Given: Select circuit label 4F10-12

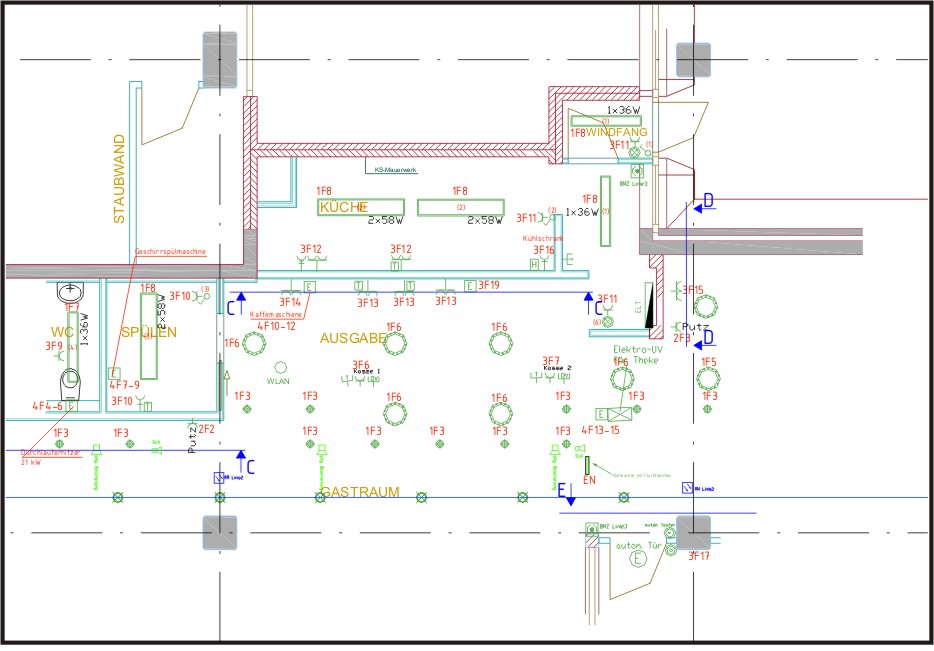Looking at the screenshot, I should (x=276, y=326).
